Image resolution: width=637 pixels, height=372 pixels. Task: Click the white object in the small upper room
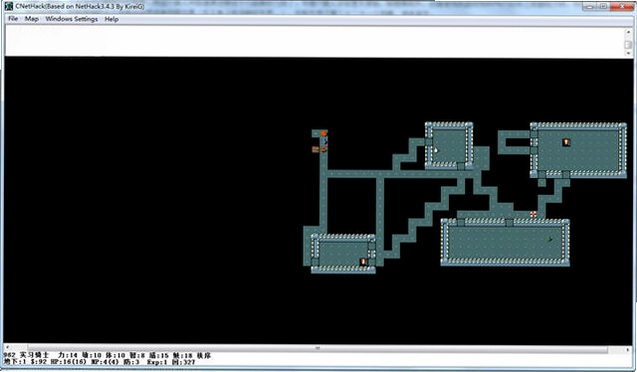coord(436,150)
